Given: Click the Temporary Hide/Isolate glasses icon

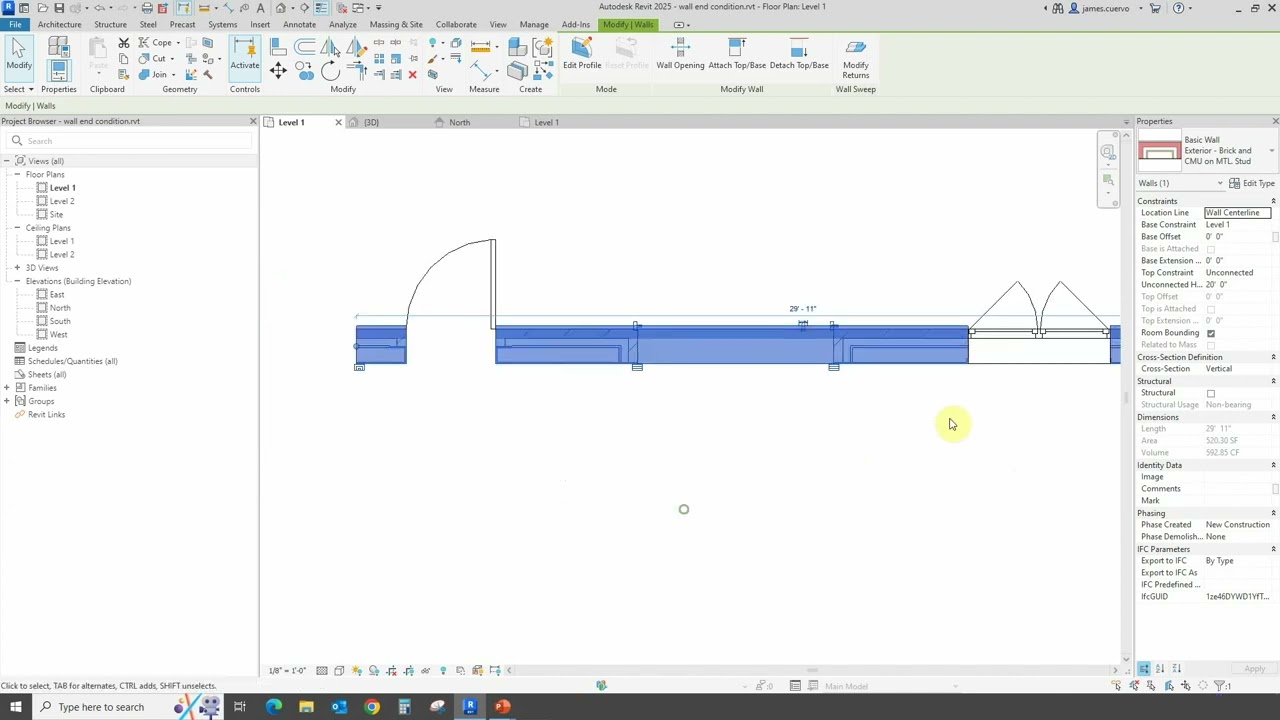Looking at the screenshot, I should click(425, 671).
